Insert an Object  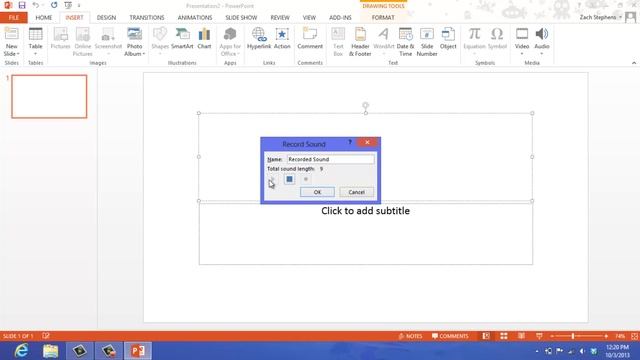tap(448, 38)
